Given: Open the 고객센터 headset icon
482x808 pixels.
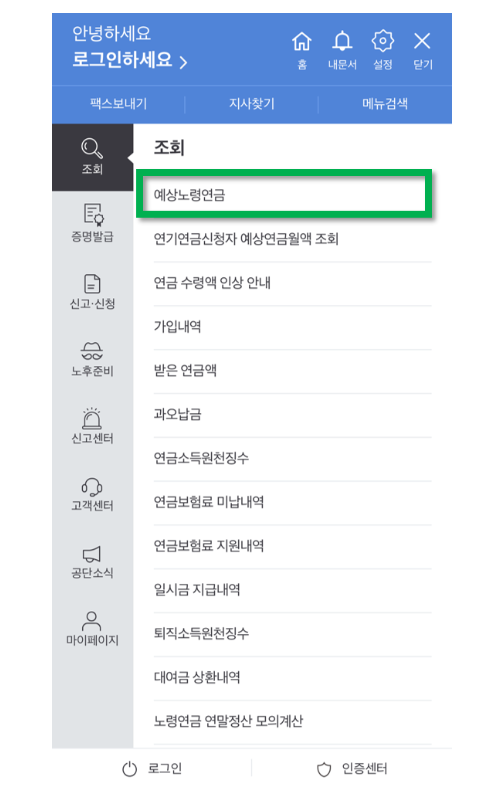Looking at the screenshot, I should [92, 486].
